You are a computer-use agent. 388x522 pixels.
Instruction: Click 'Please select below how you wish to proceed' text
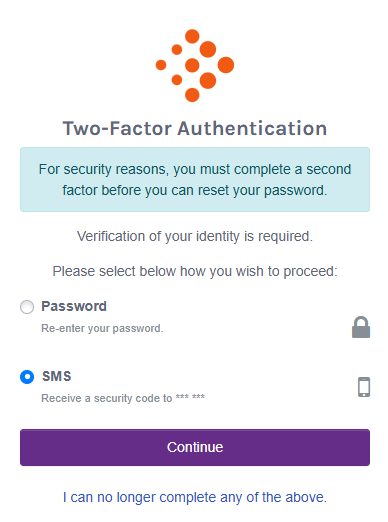click(195, 271)
